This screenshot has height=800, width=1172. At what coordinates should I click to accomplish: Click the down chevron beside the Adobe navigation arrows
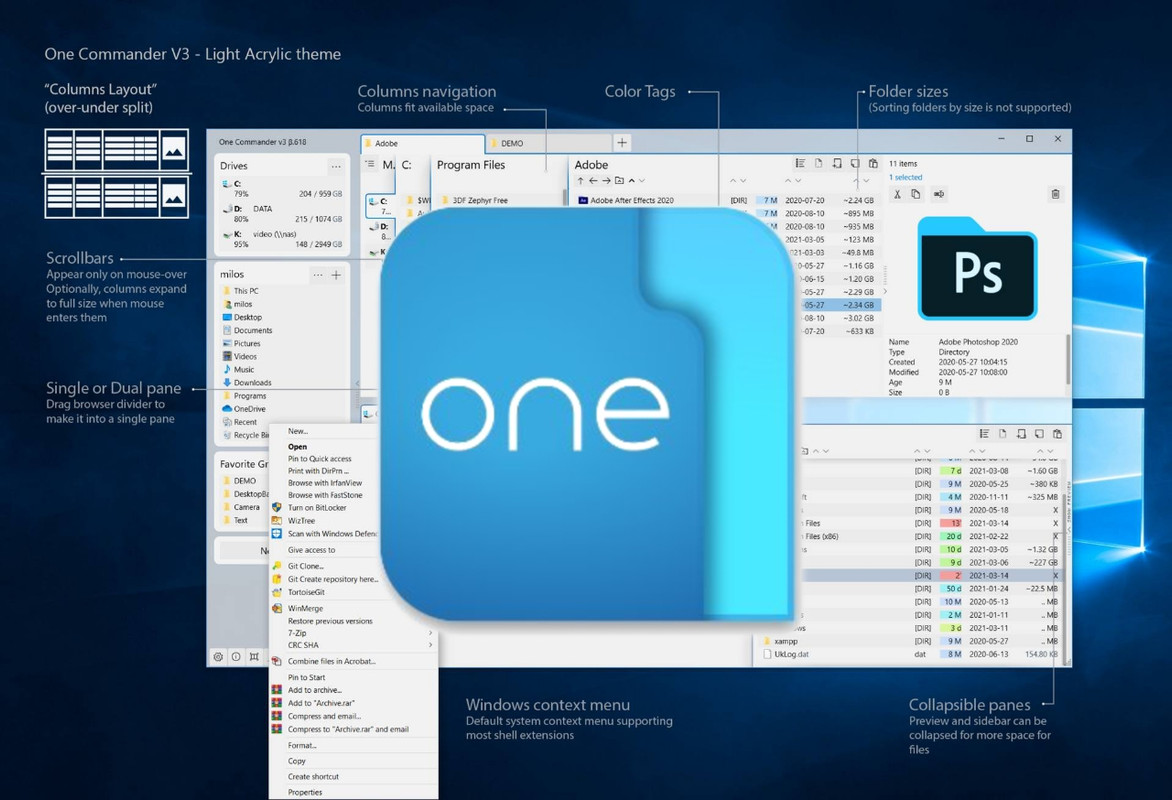coord(642,181)
